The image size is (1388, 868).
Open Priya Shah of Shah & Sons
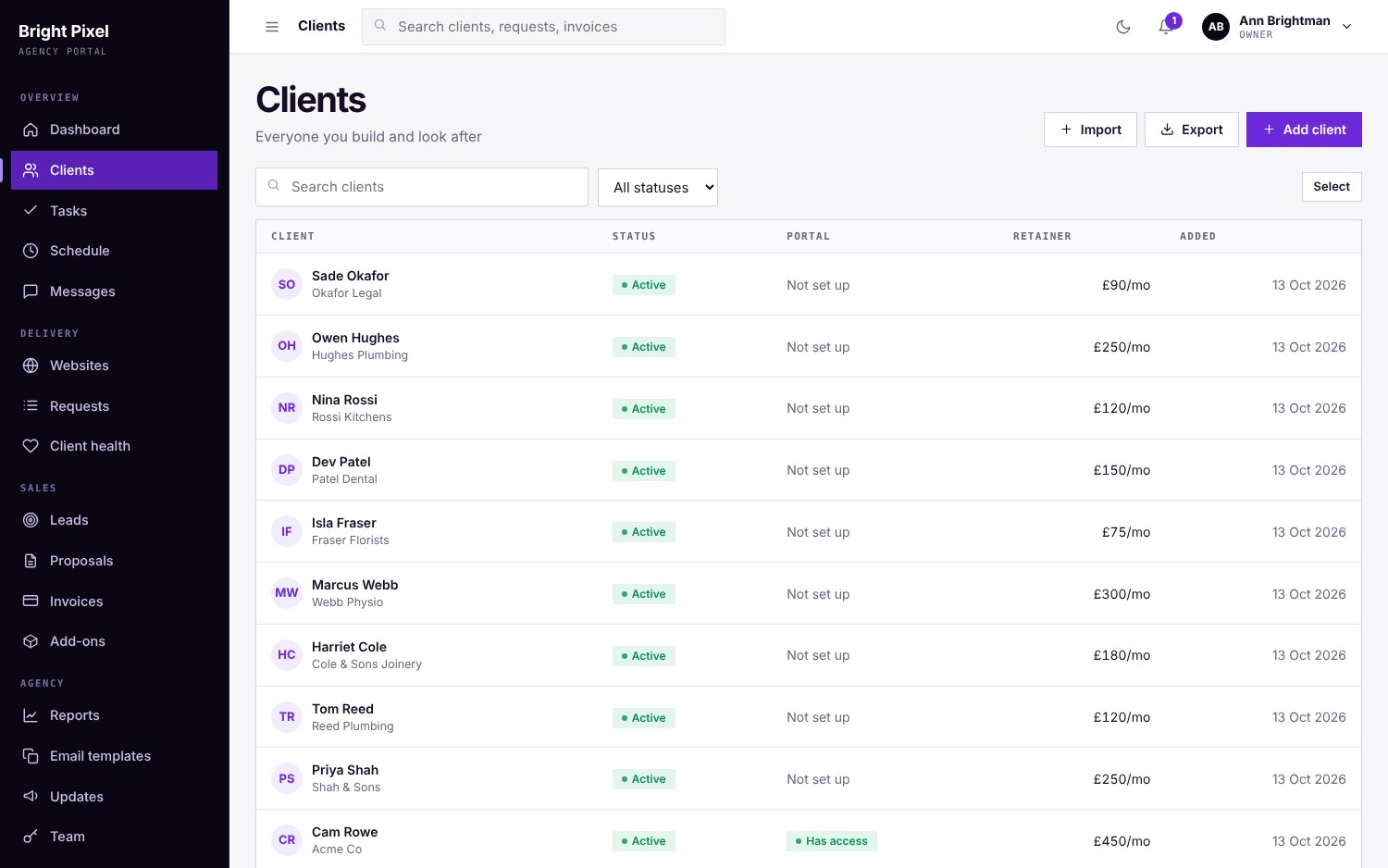coord(808,778)
